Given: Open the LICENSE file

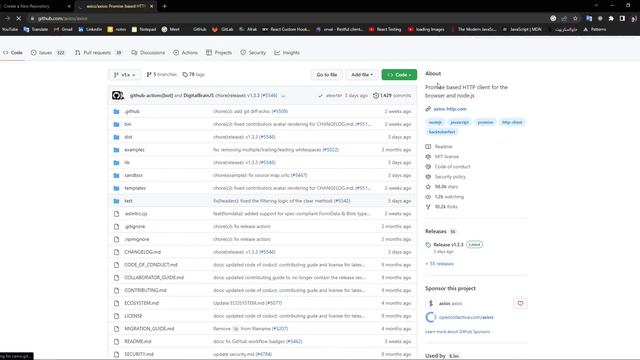Looking at the screenshot, I should [x=133, y=316].
